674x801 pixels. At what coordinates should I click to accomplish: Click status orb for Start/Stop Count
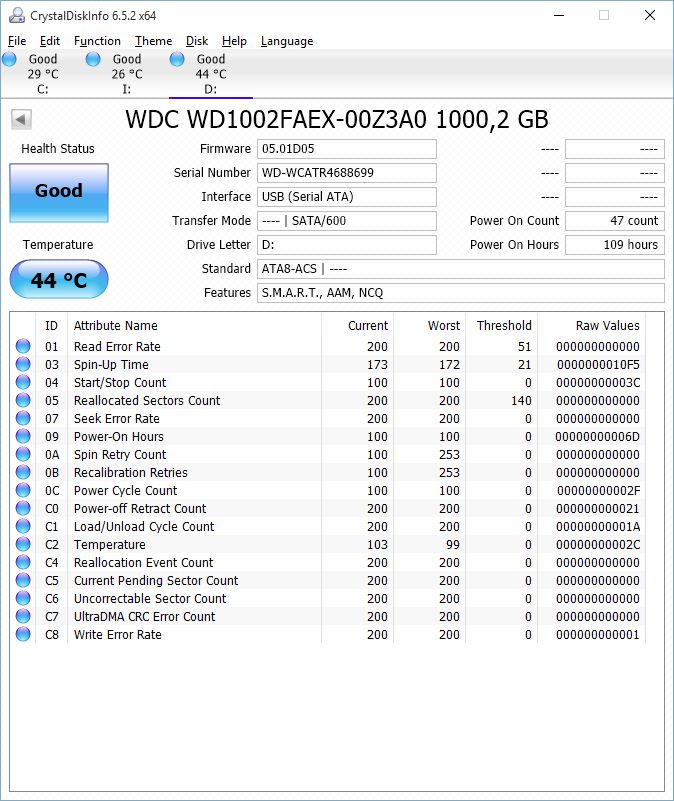pyautogui.click(x=23, y=382)
